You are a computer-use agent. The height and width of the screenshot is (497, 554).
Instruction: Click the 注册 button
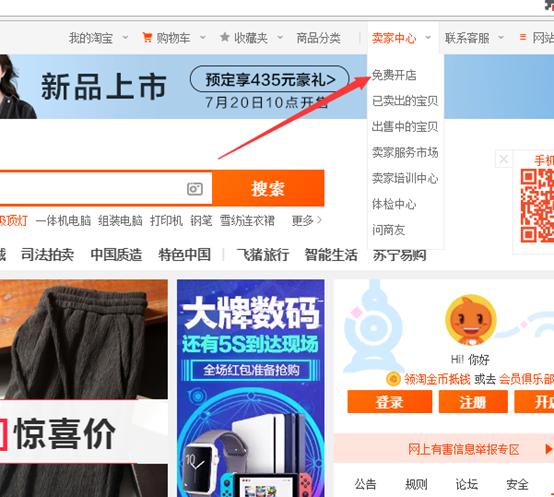click(473, 402)
